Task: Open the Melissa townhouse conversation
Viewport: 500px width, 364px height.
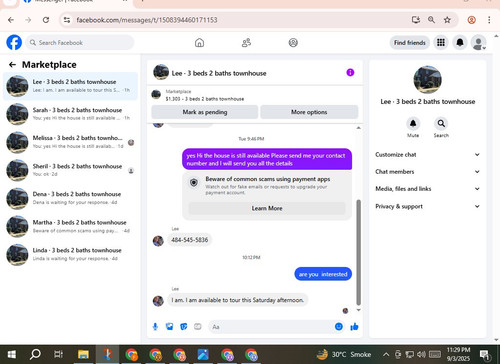Action: click(70, 142)
